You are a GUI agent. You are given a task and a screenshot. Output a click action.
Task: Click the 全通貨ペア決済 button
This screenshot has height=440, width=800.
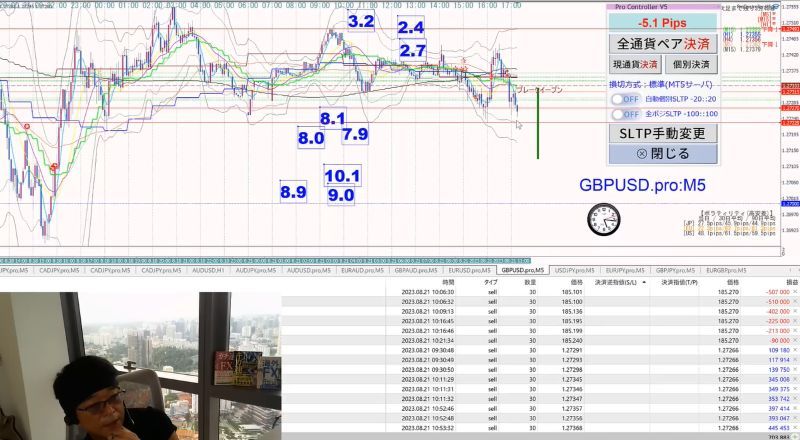[x=663, y=44]
